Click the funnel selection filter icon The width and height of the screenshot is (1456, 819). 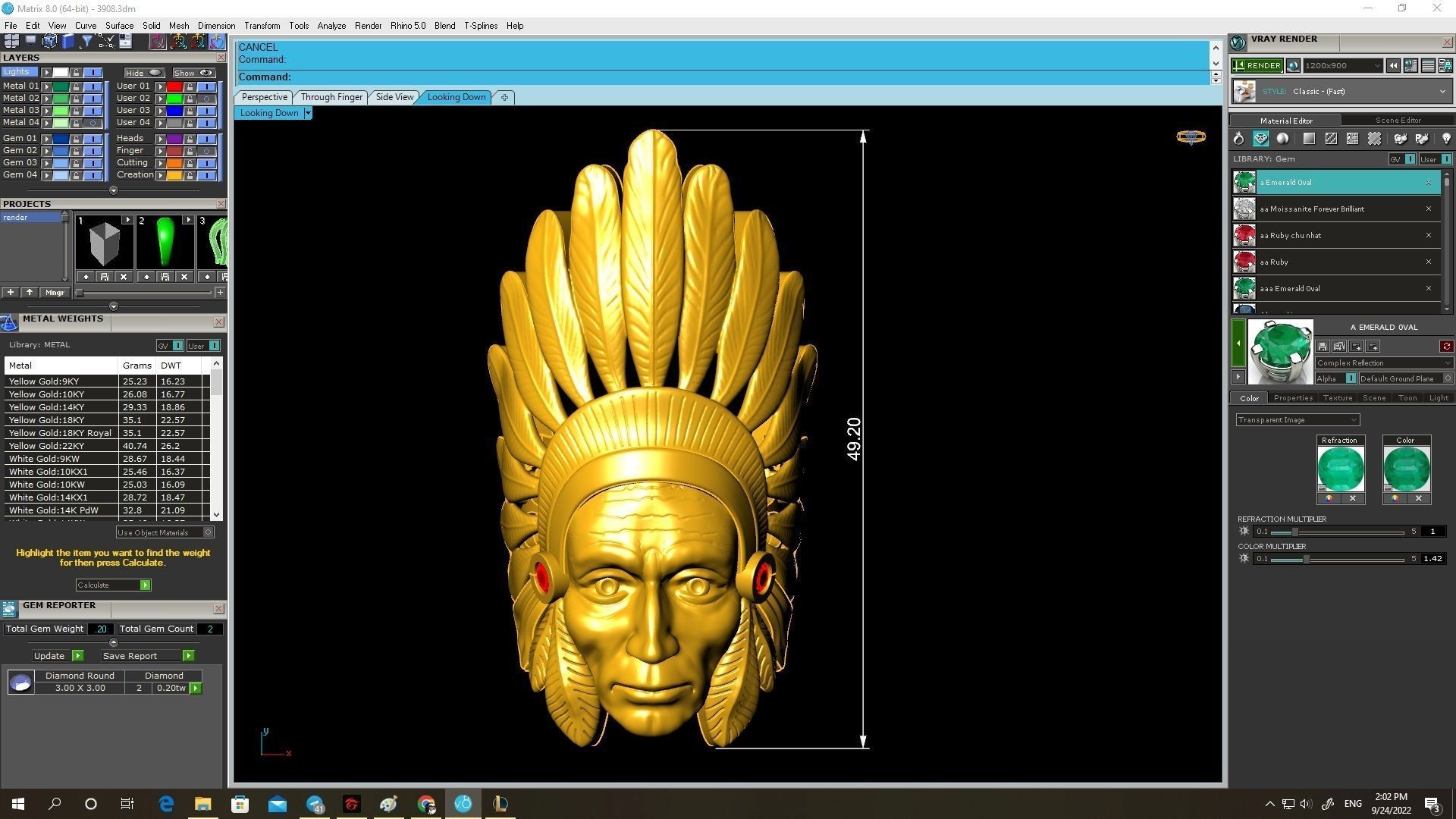click(x=87, y=42)
